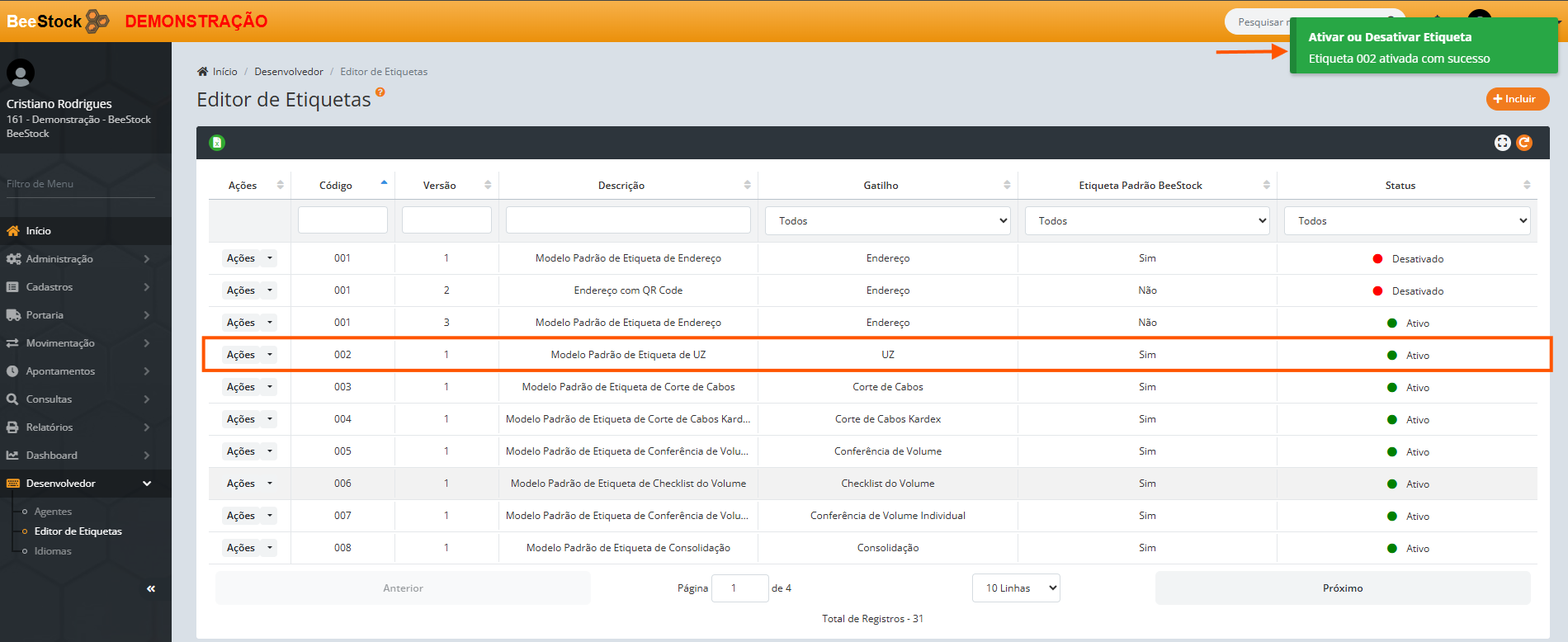Click the home icon in breadcrumb

[203, 72]
